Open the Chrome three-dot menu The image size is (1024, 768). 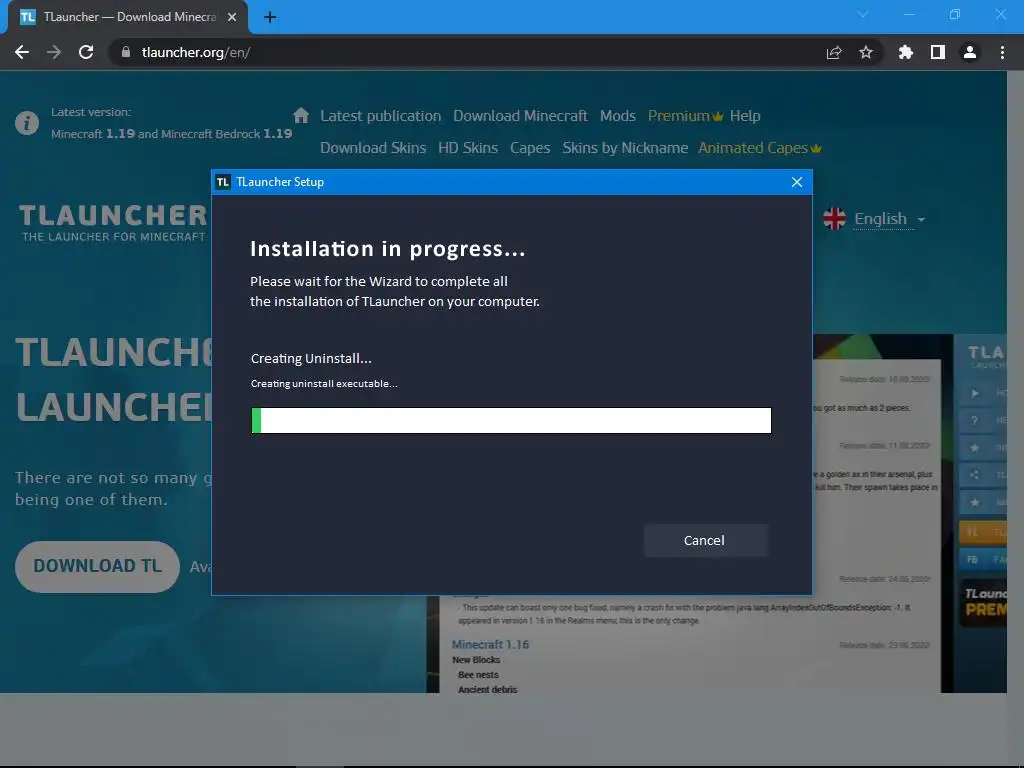tap(1002, 52)
